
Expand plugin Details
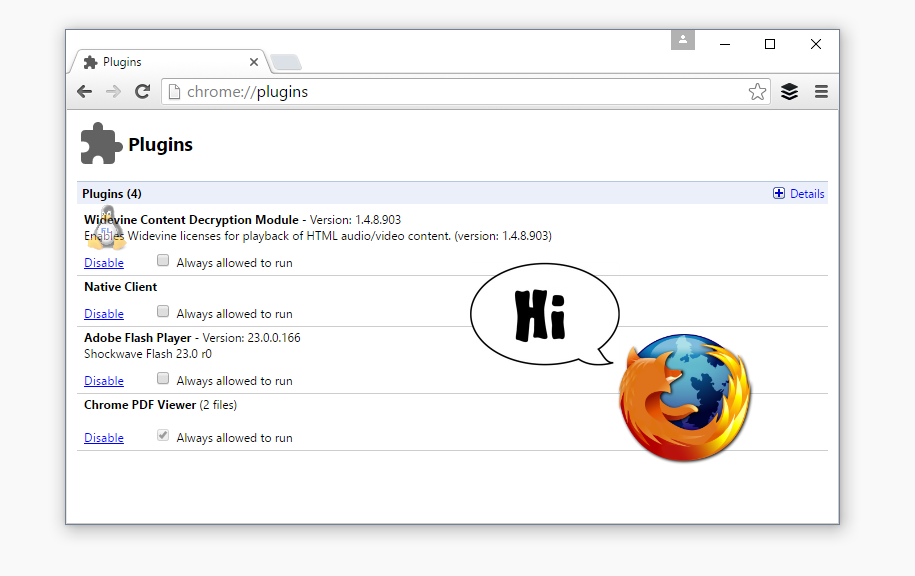[798, 194]
